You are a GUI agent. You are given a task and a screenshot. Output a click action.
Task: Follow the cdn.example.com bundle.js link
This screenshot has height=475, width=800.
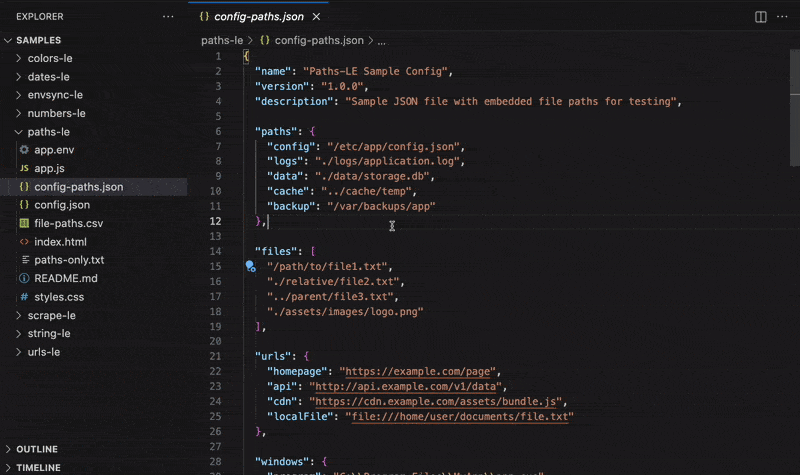[x=435, y=402]
